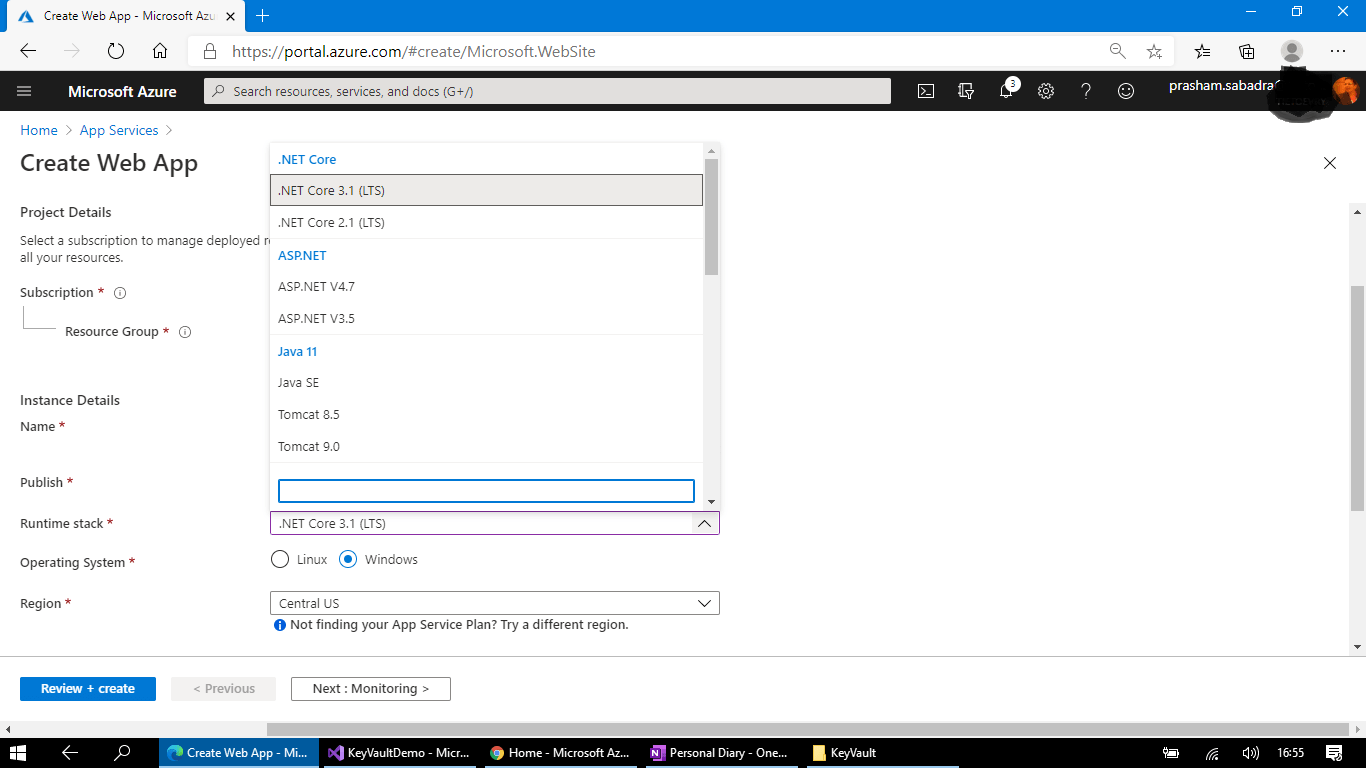Viewport: 1366px width, 768px height.
Task: Choose Tomcat 8.5 runtime
Action: pos(486,414)
